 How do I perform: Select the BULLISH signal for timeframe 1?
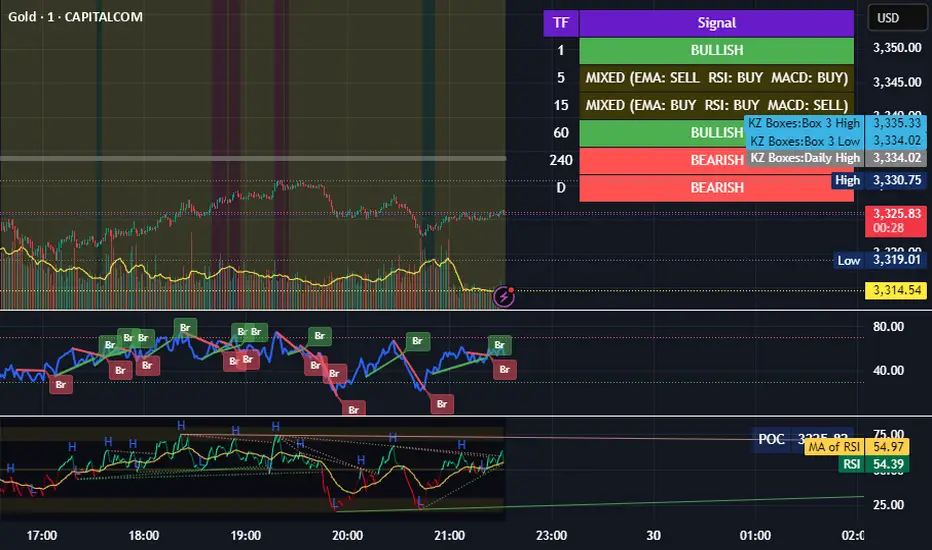(716, 50)
